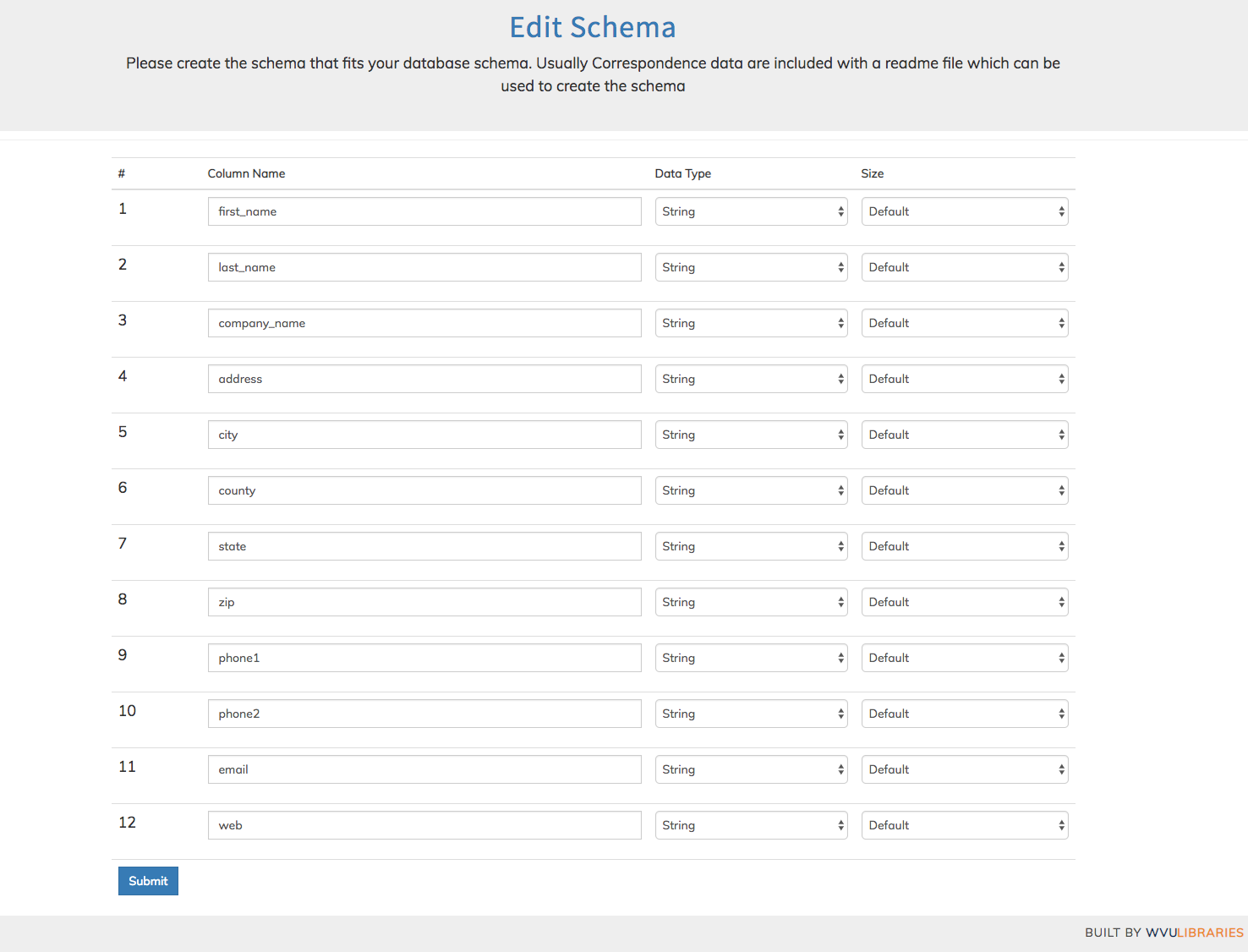The height and width of the screenshot is (952, 1248).
Task: Select the web column name field
Action: coord(424,824)
